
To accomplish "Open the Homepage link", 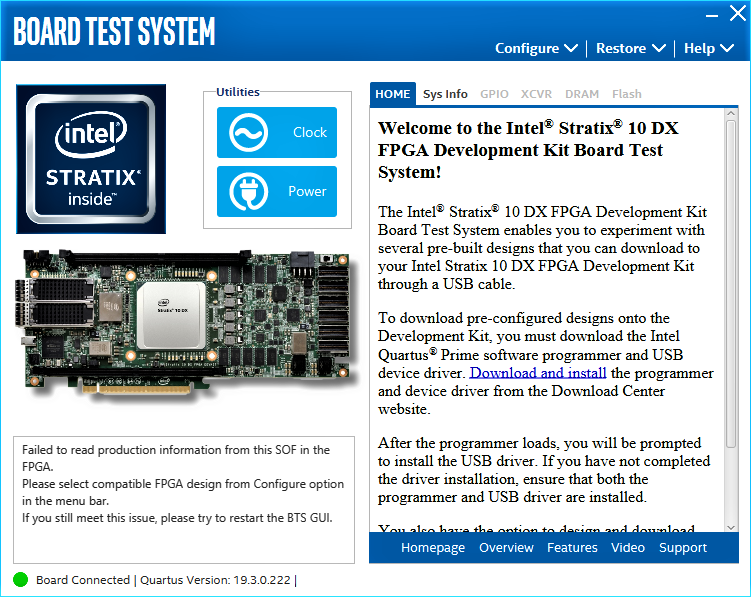I will coord(433,548).
